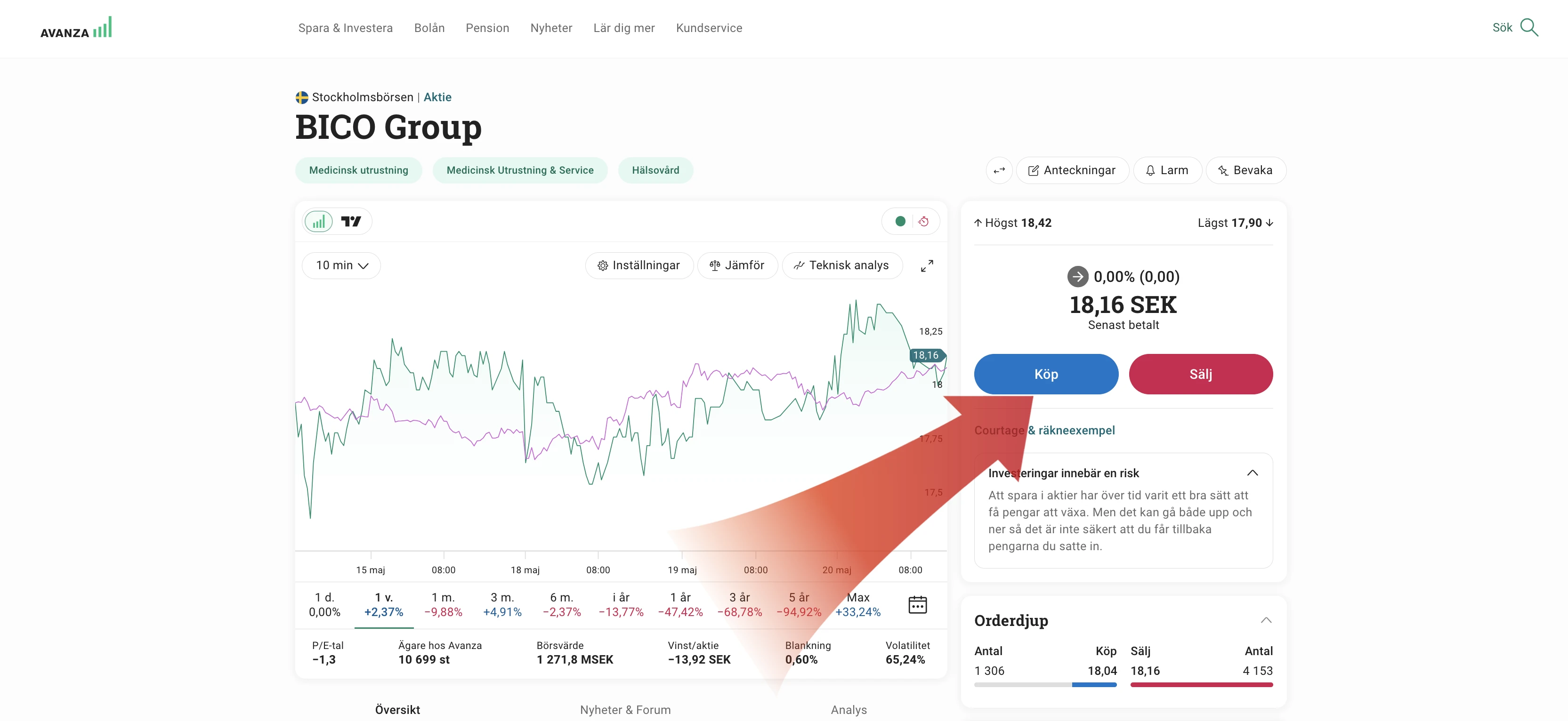Screen dimensions: 1568x721
Task: Set a Larm alert
Action: click(x=1167, y=170)
